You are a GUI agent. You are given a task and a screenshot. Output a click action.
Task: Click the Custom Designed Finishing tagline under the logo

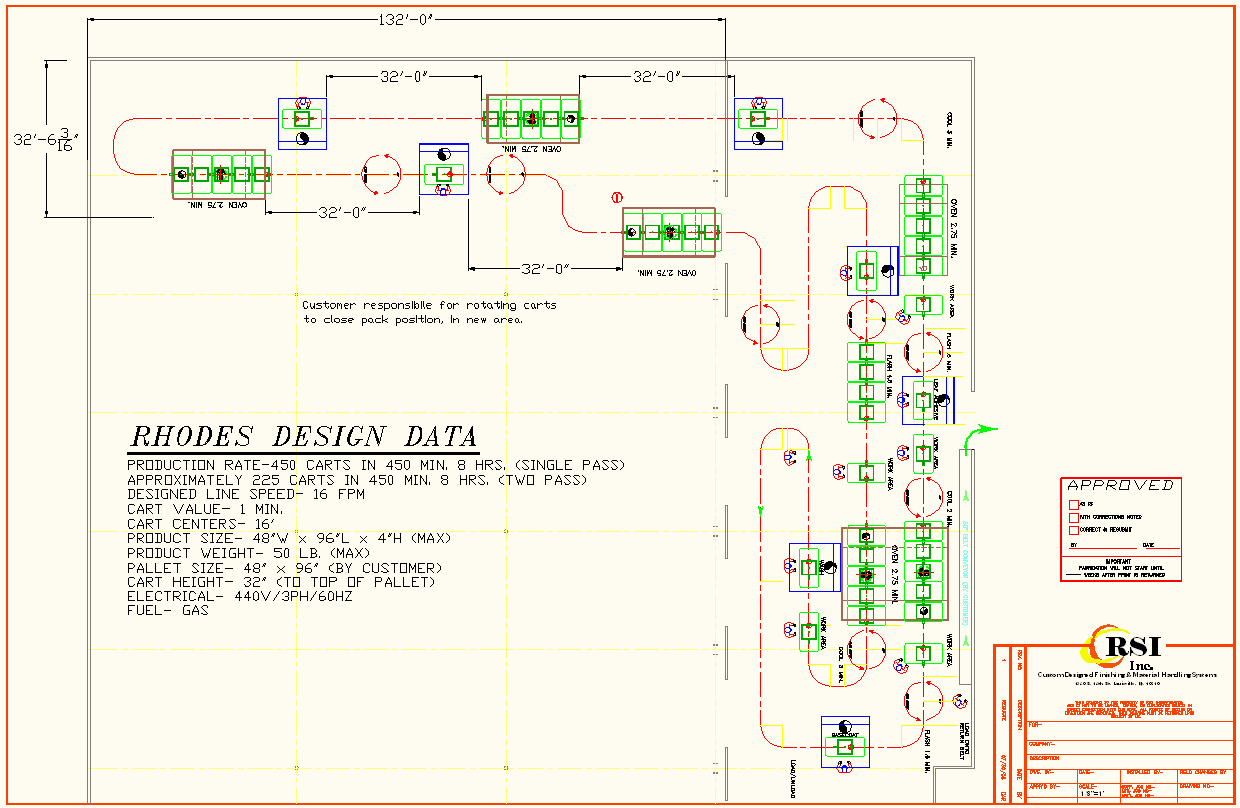click(x=1126, y=675)
